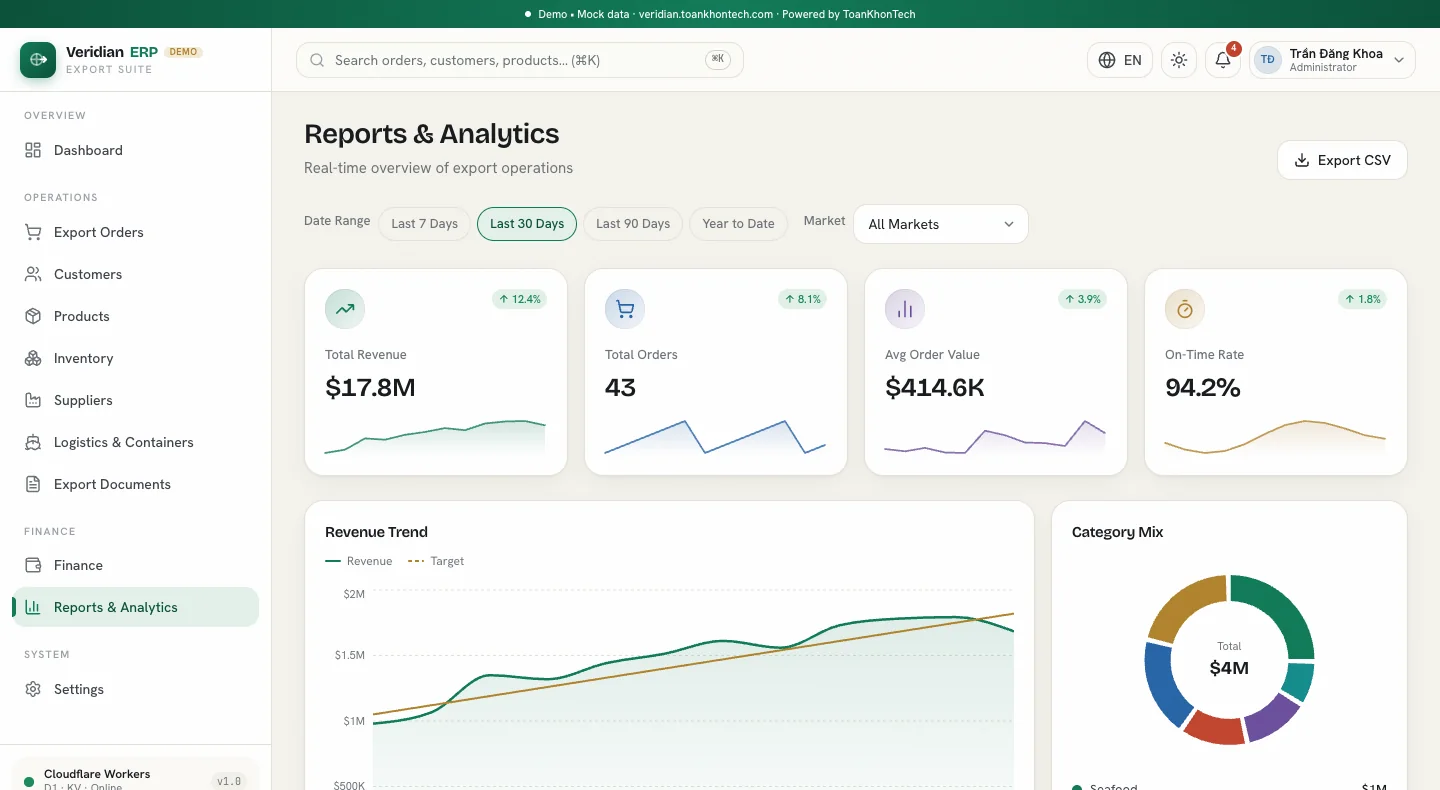Click the Finance wallet icon

pos(33,565)
